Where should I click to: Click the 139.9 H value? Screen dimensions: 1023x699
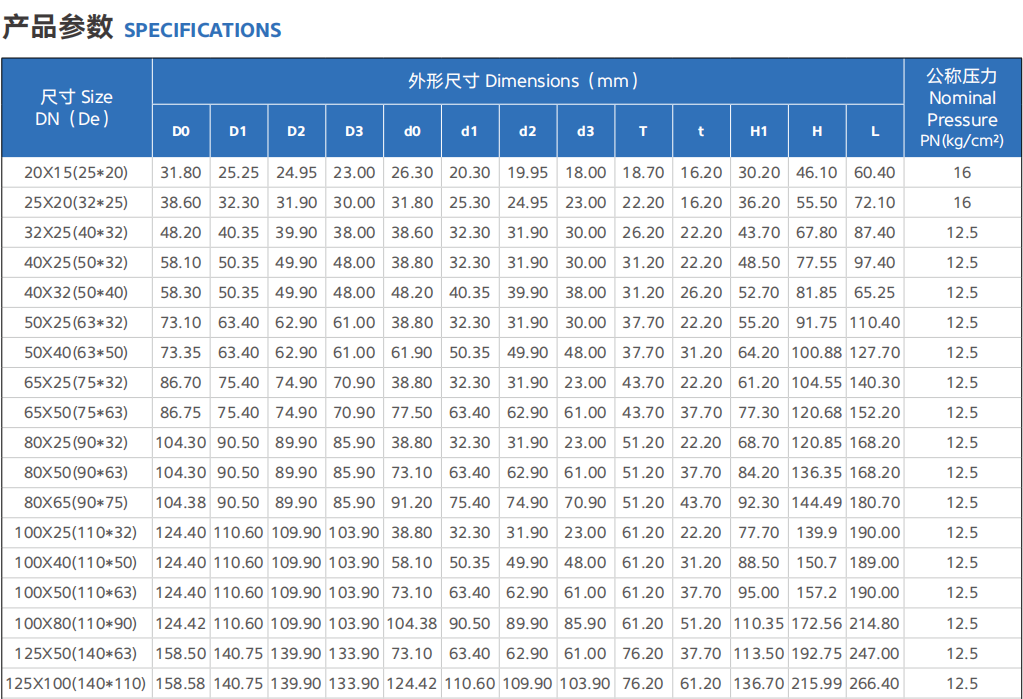click(x=817, y=533)
